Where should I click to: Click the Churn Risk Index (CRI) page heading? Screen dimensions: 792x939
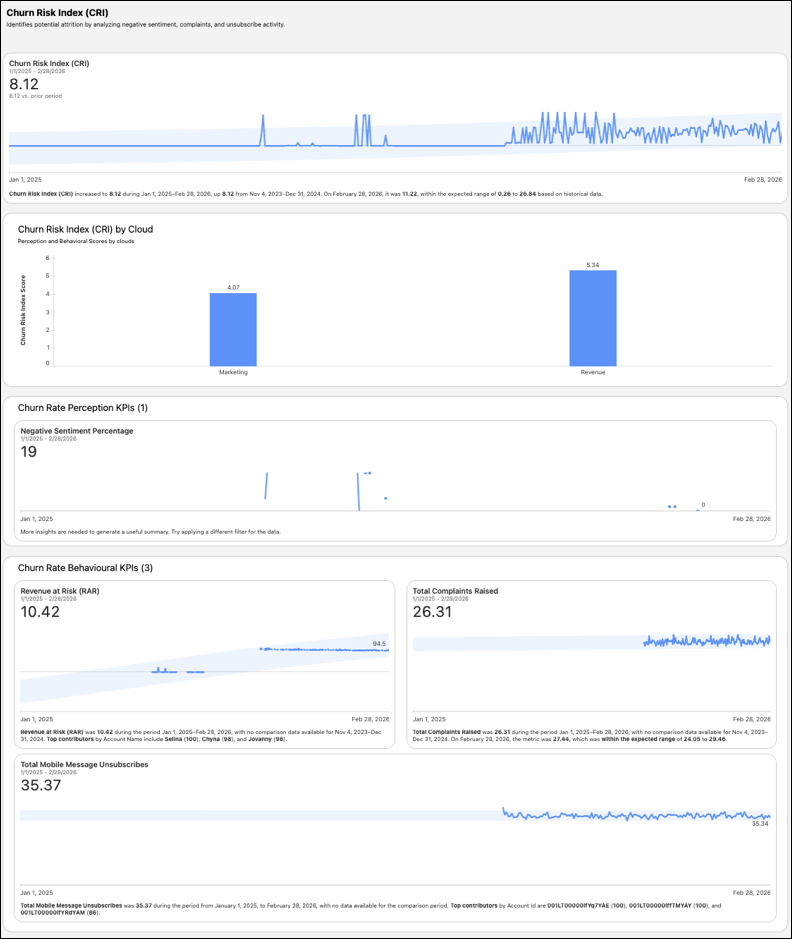pos(57,13)
